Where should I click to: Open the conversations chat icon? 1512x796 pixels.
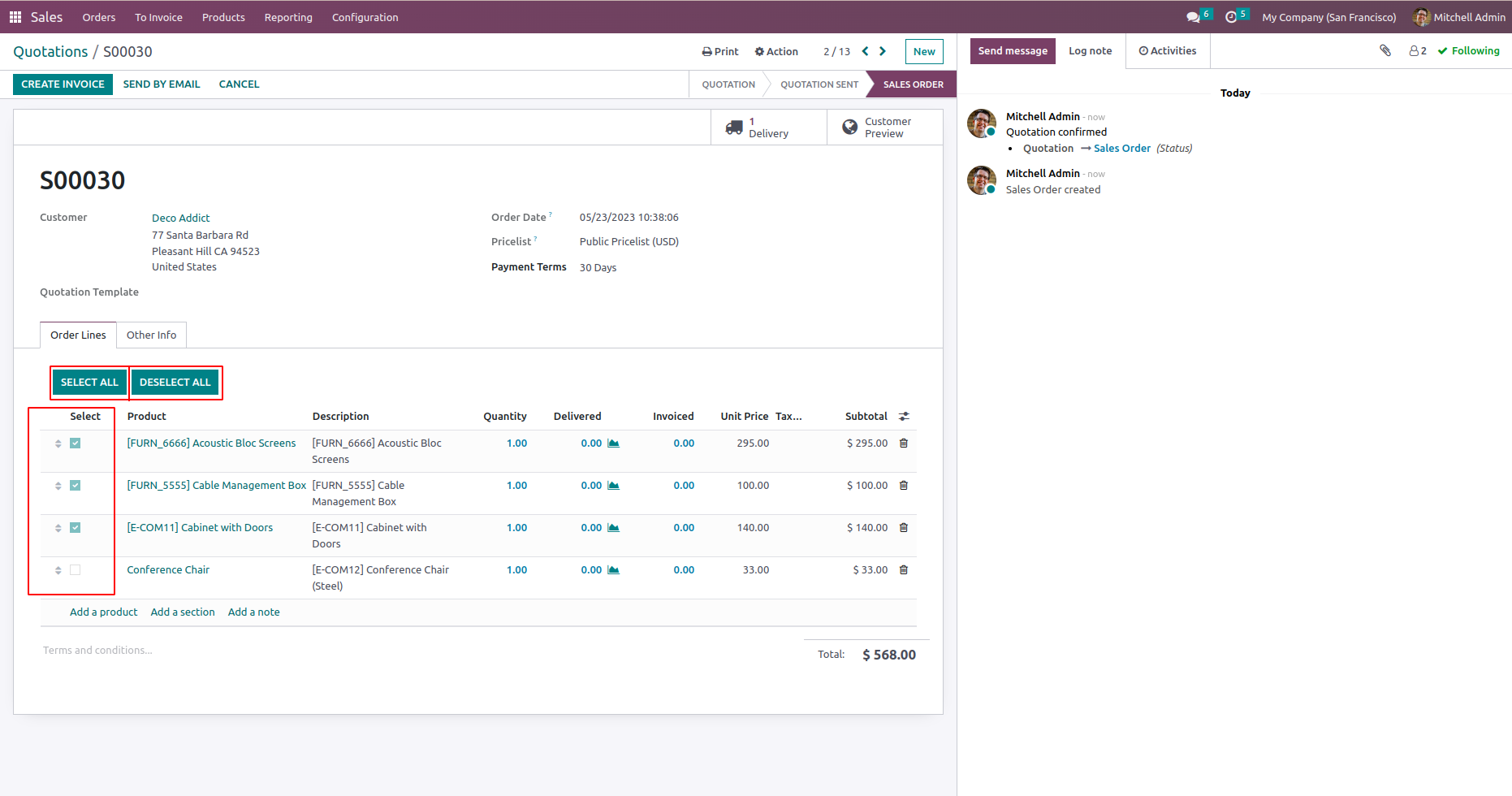pyautogui.click(x=1192, y=17)
